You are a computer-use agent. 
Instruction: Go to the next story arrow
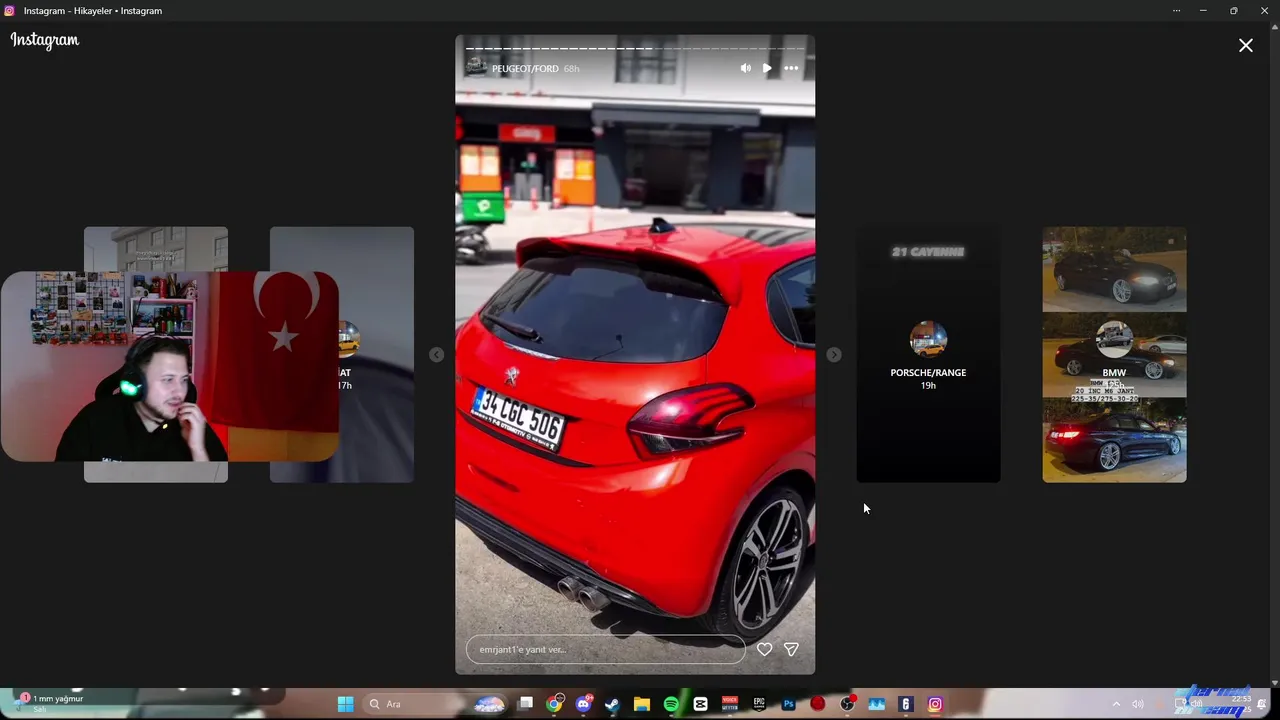click(834, 355)
